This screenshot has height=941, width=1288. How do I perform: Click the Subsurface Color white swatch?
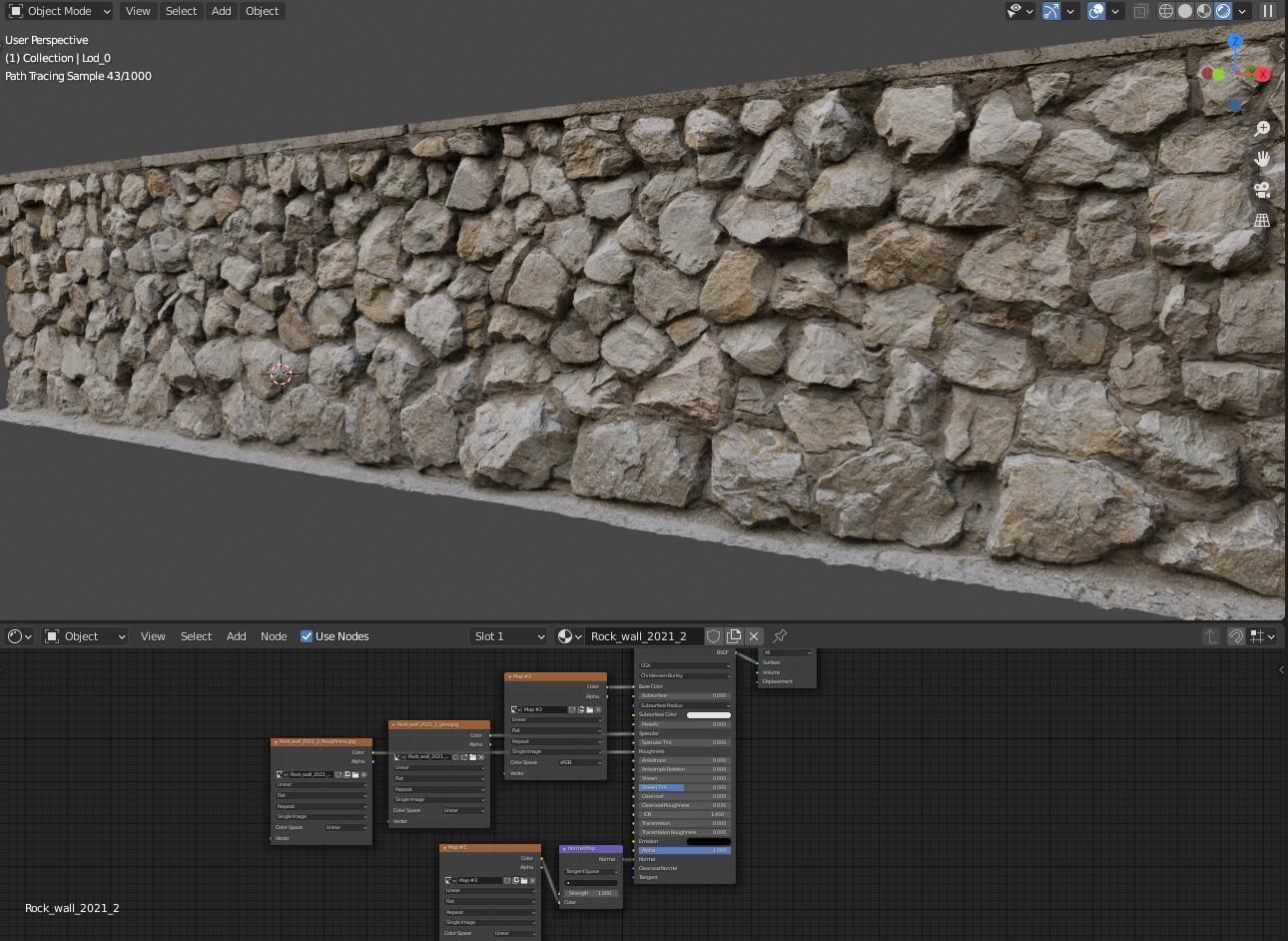tap(708, 715)
